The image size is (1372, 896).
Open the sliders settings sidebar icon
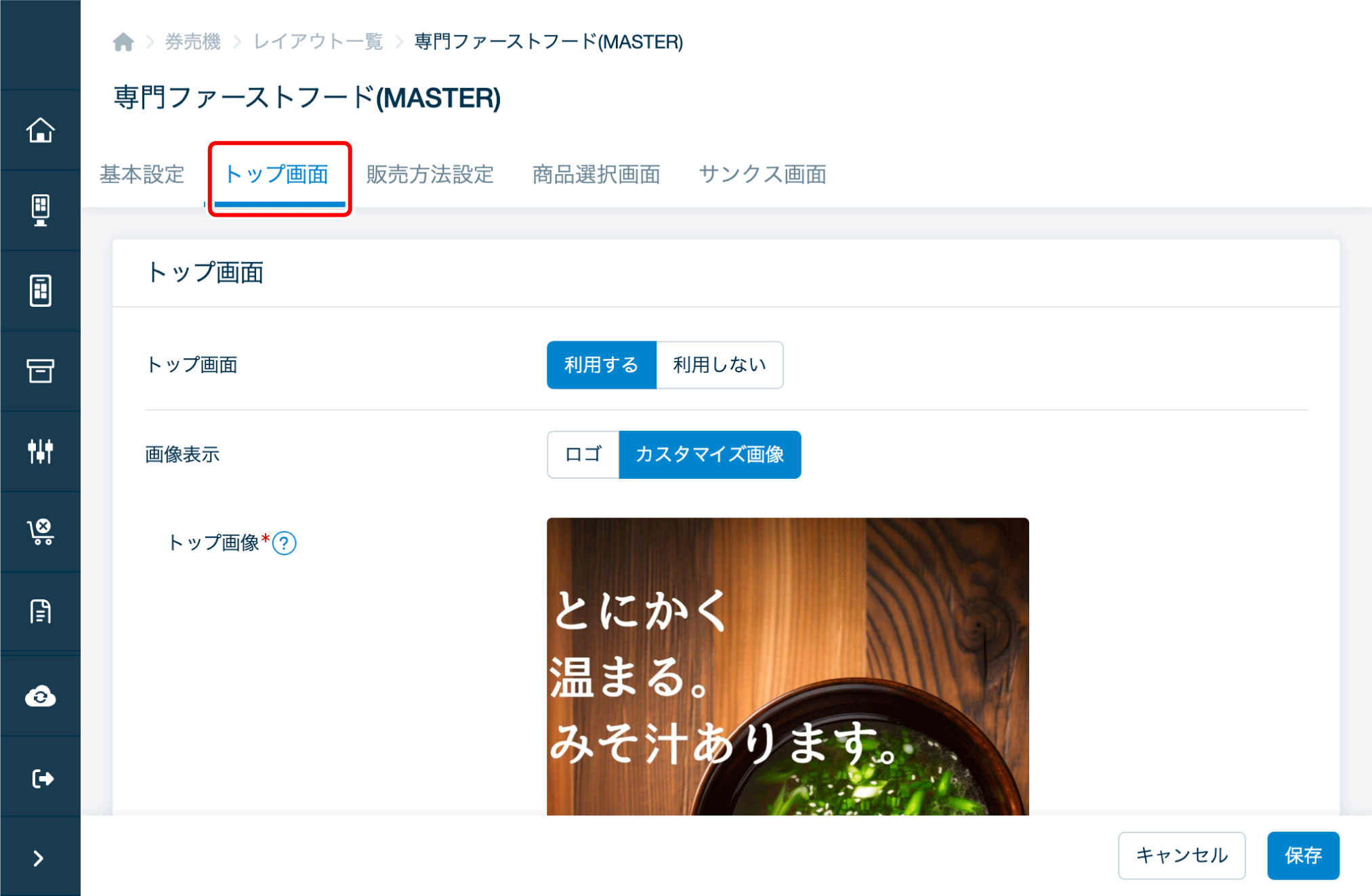(41, 451)
